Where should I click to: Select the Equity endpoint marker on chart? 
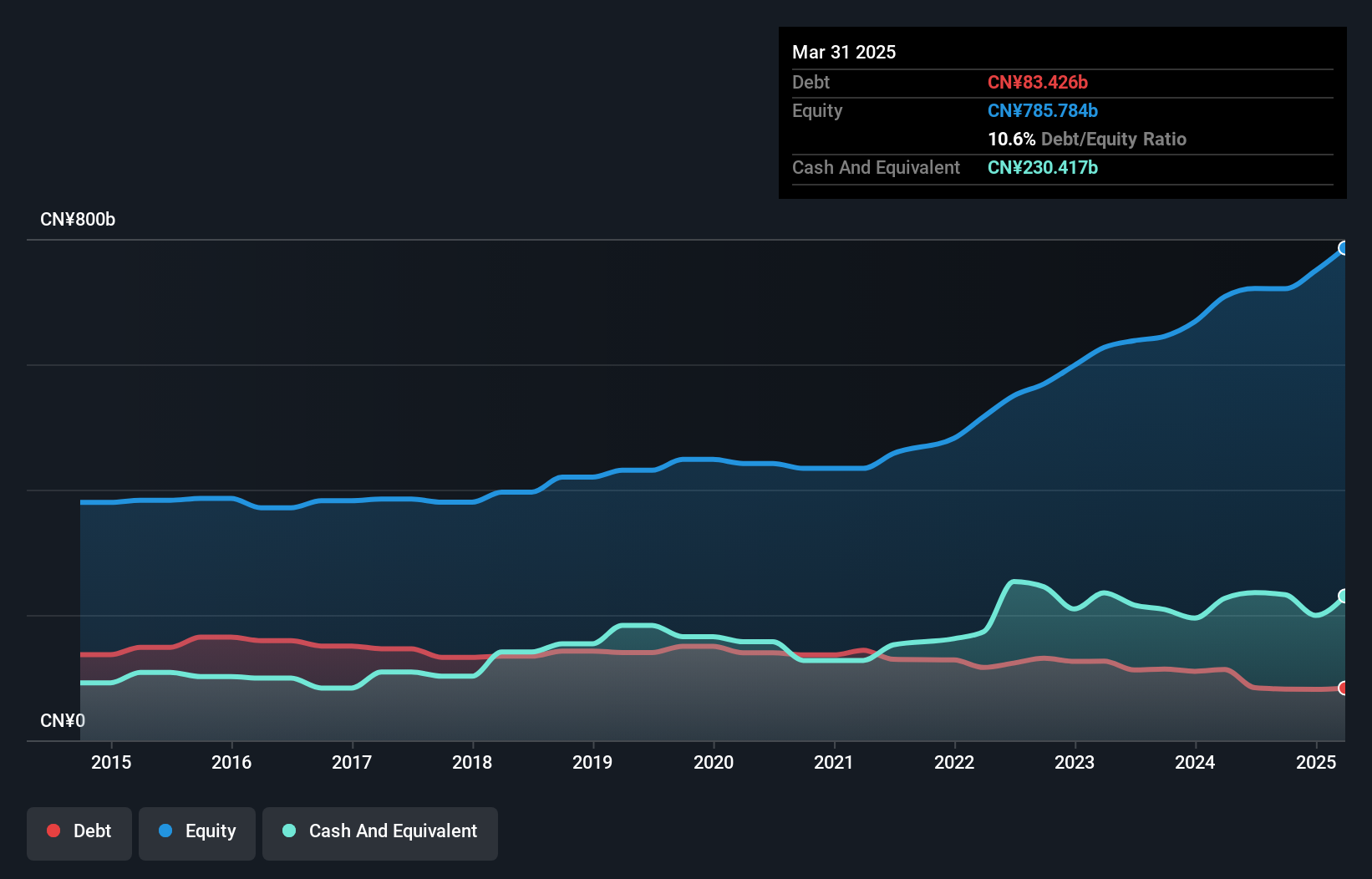tap(1344, 248)
